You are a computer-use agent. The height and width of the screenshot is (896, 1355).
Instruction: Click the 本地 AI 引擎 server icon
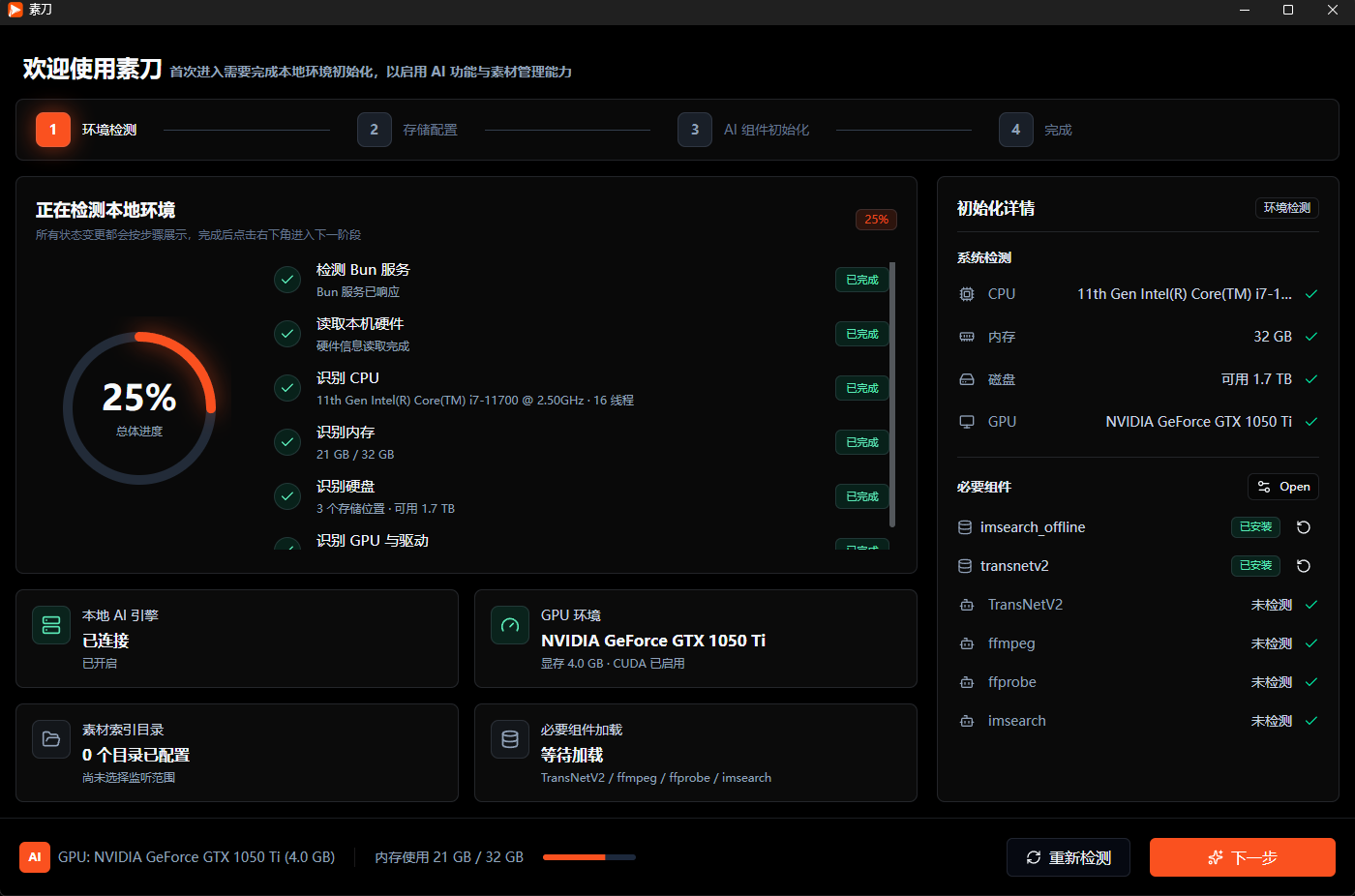(x=51, y=625)
